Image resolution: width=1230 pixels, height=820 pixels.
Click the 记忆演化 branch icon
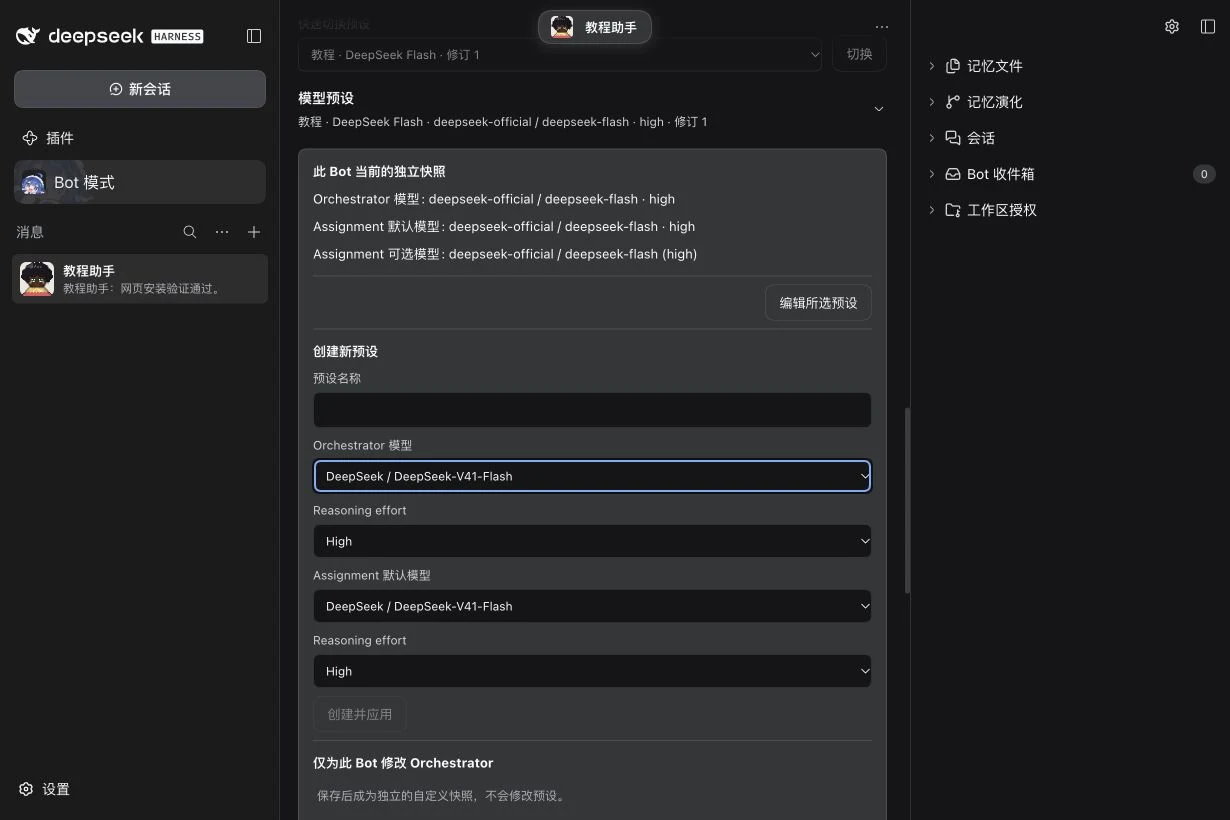tap(953, 102)
